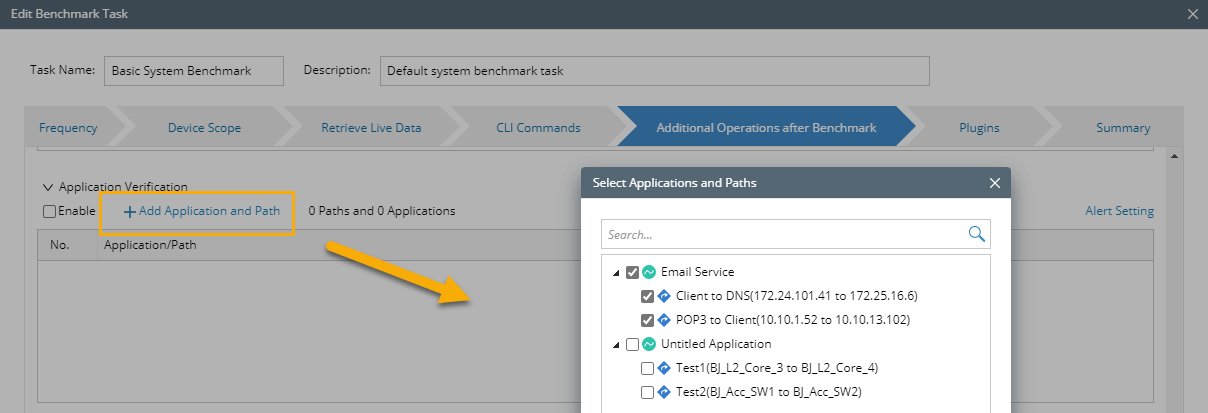
Task: Toggle the Enable application verification checkbox
Action: click(50, 211)
